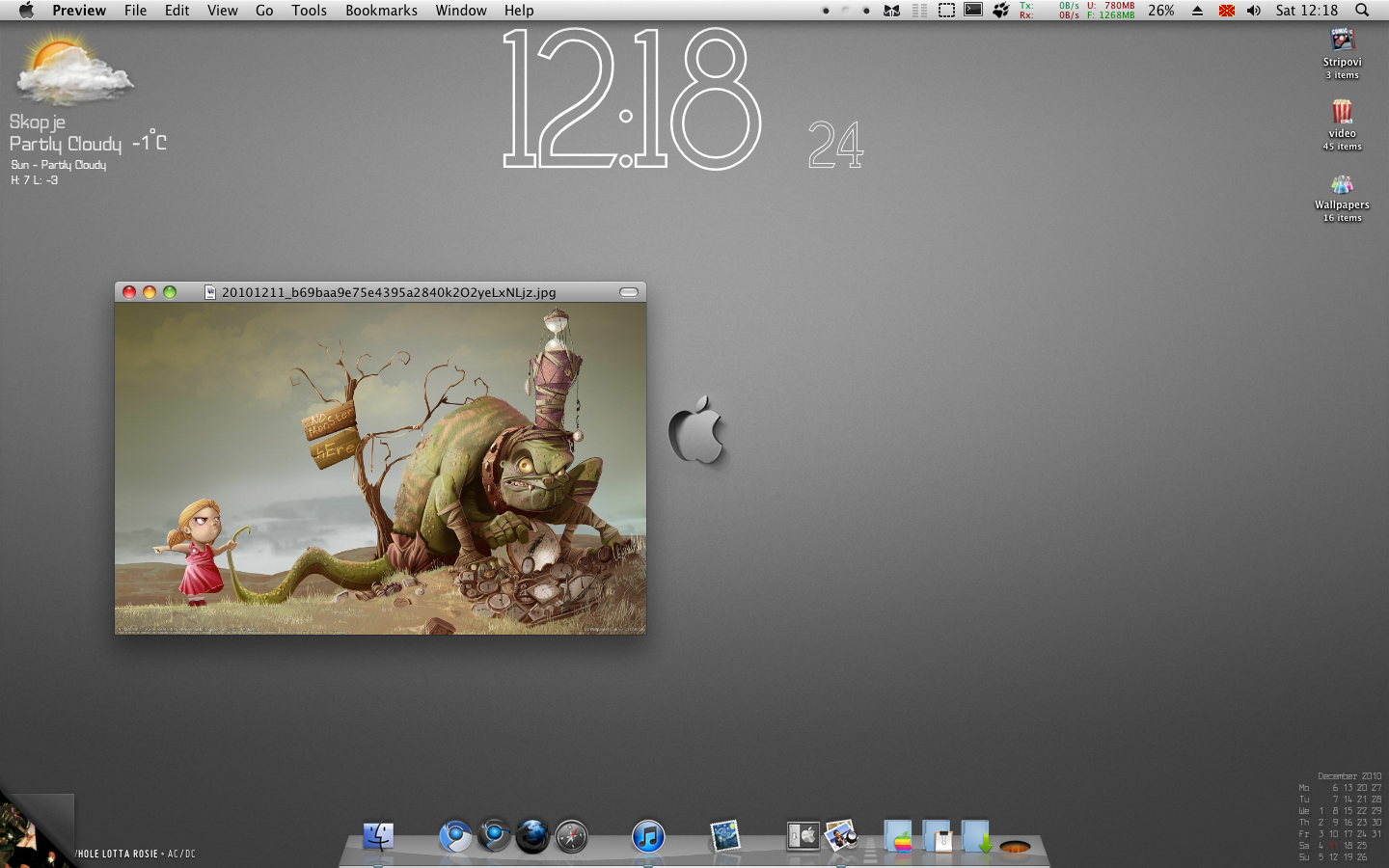Viewport: 1389px width, 868px height.
Task: Open the Stripovi desktop folder
Action: tap(1342, 53)
